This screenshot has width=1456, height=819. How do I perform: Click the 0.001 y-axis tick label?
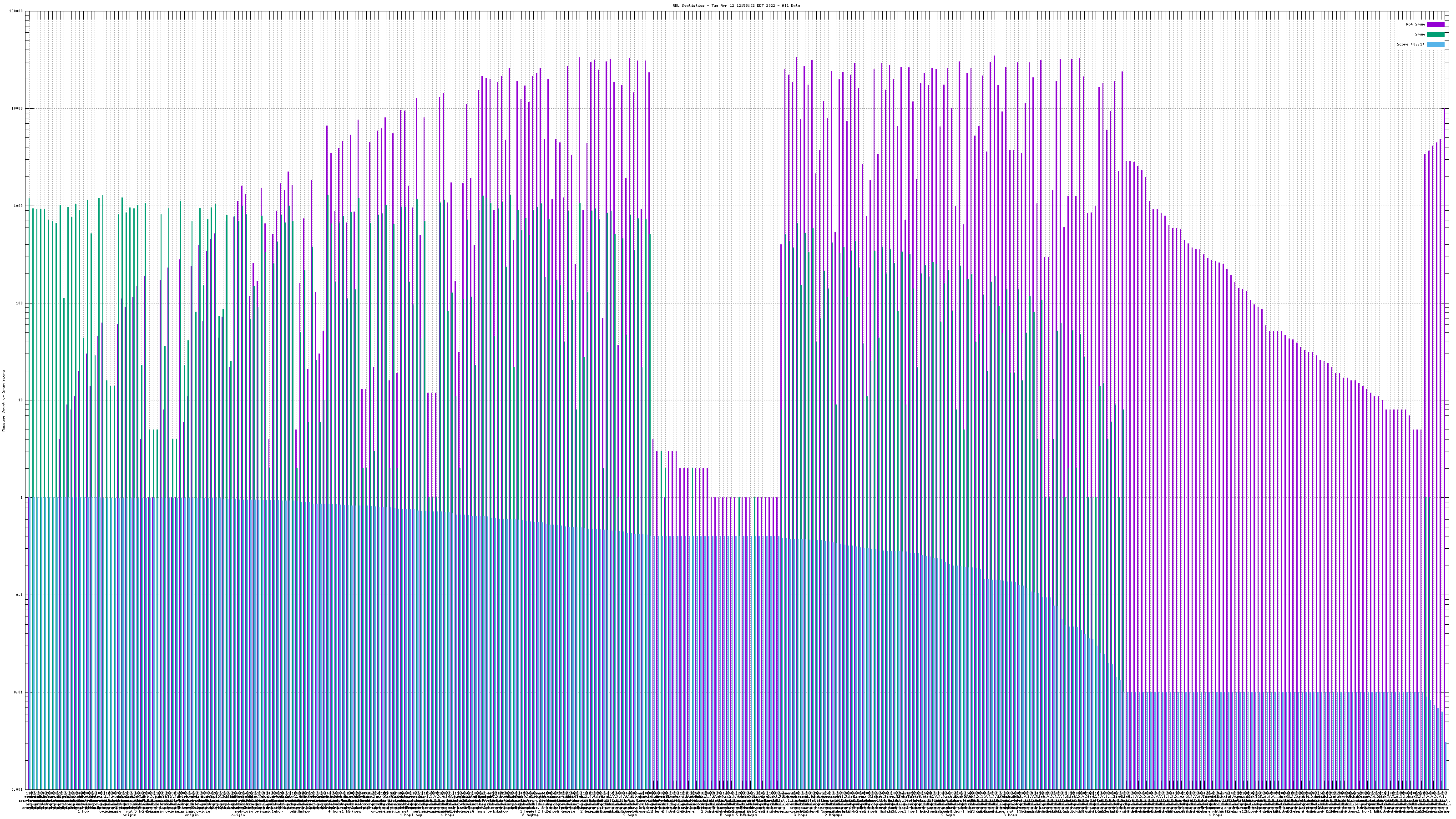18,789
